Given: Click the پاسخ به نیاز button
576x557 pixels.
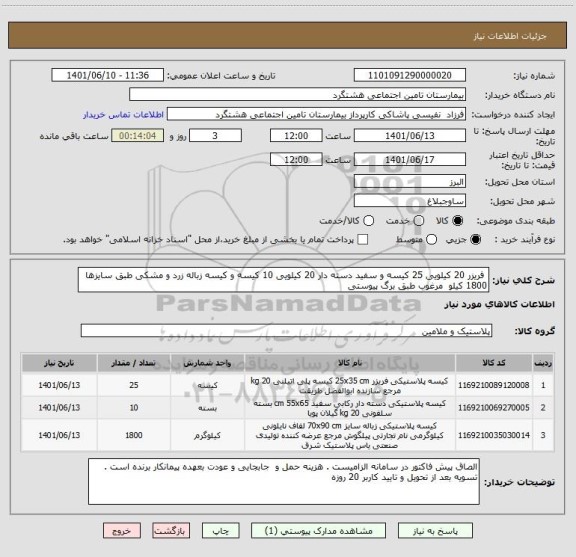Looking at the screenshot, I should pyautogui.click(x=435, y=531).
